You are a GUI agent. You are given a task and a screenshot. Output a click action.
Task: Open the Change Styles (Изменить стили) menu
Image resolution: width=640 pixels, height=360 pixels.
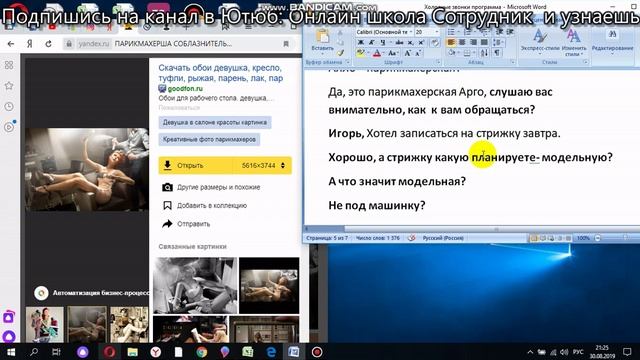pos(573,42)
